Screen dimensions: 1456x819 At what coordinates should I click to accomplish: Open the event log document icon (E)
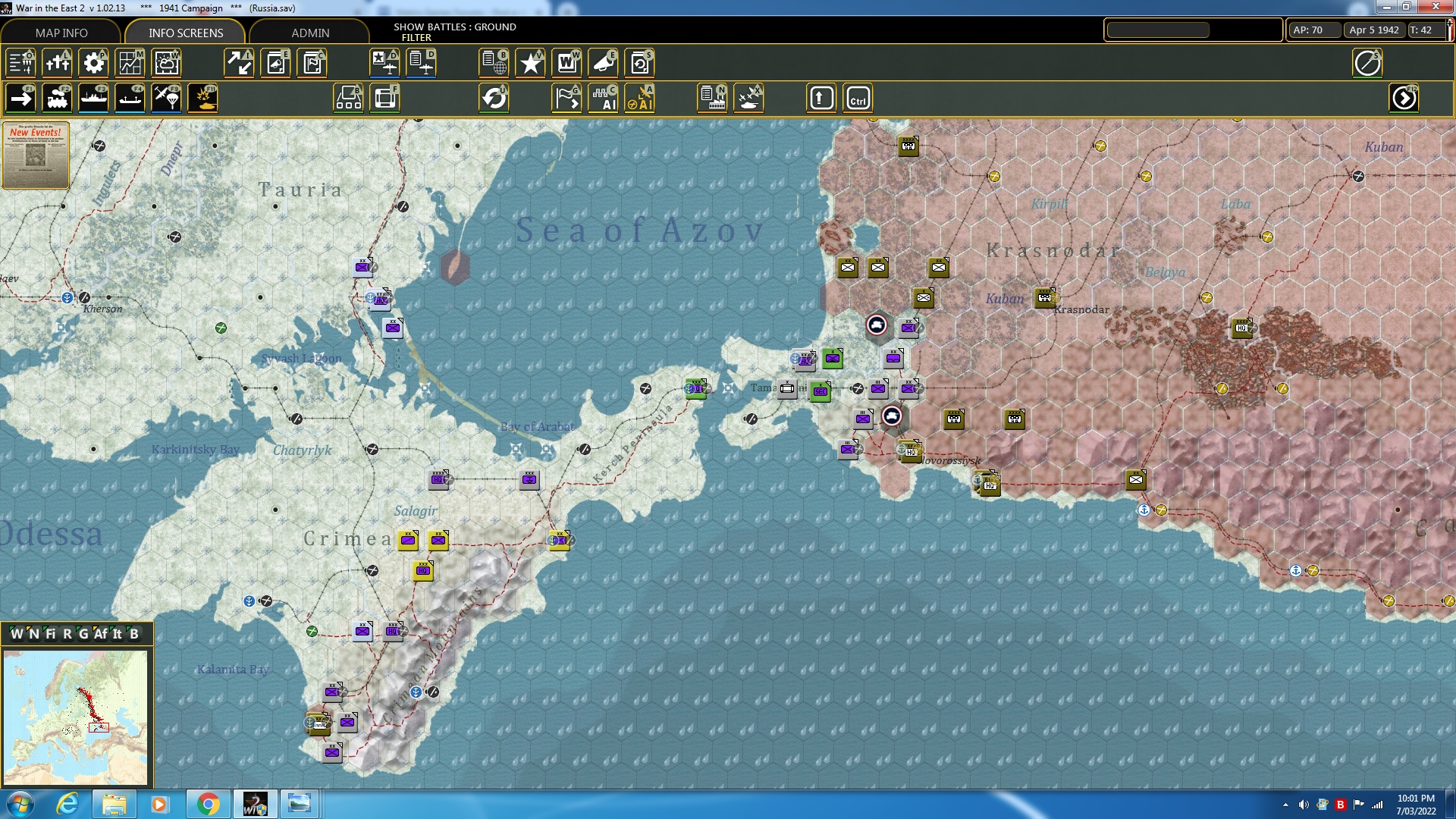pyautogui.click(x=276, y=63)
